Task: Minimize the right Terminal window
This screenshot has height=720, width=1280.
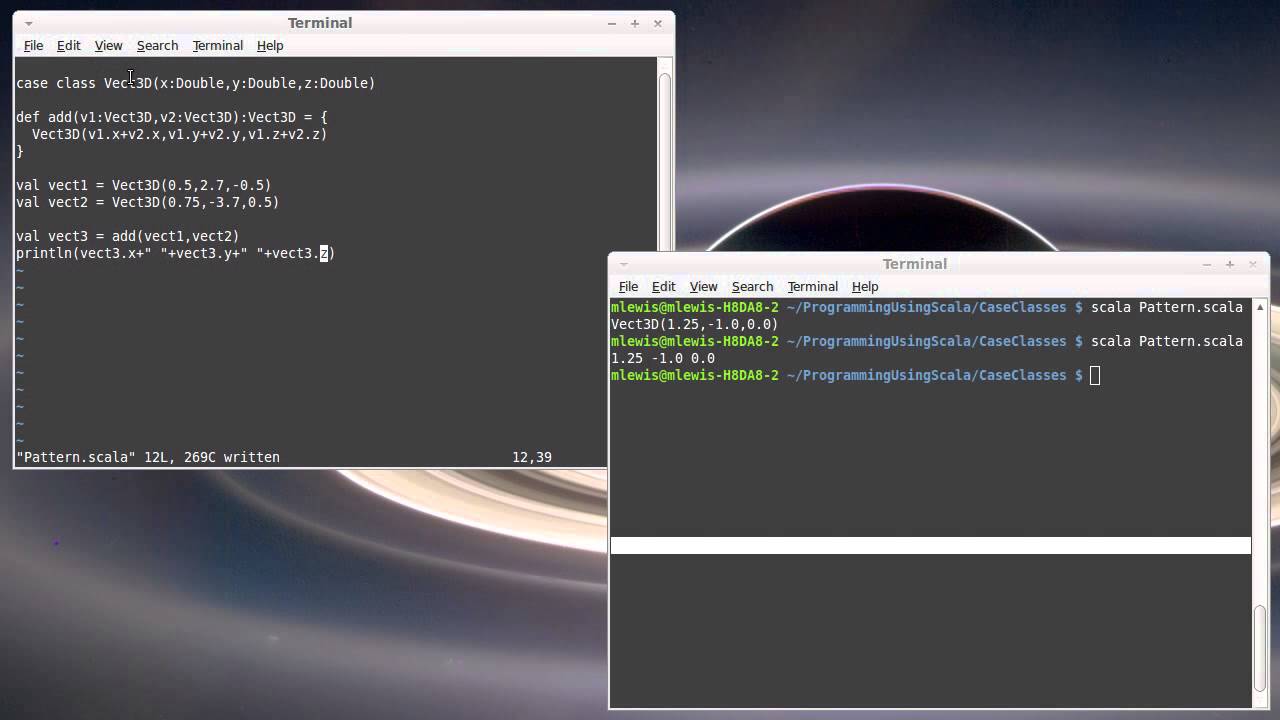Action: coord(1207,264)
